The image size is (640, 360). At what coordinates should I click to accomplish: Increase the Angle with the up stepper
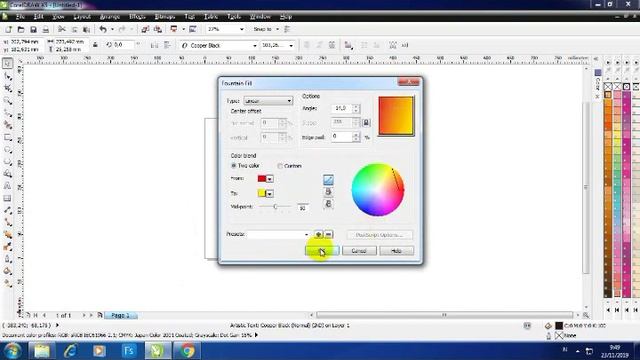click(x=356, y=106)
